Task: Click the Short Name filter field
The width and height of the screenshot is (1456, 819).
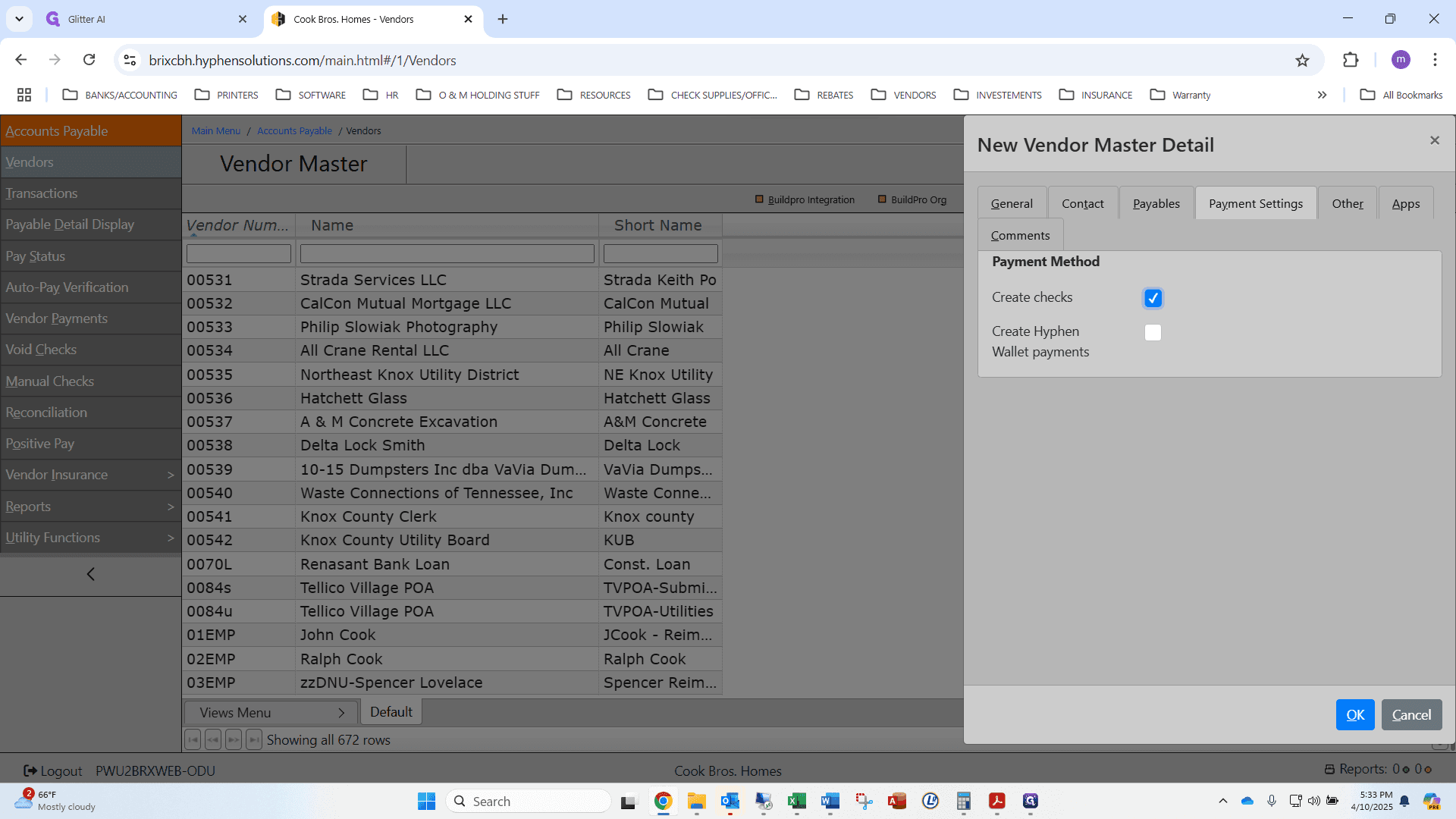Action: (661, 253)
